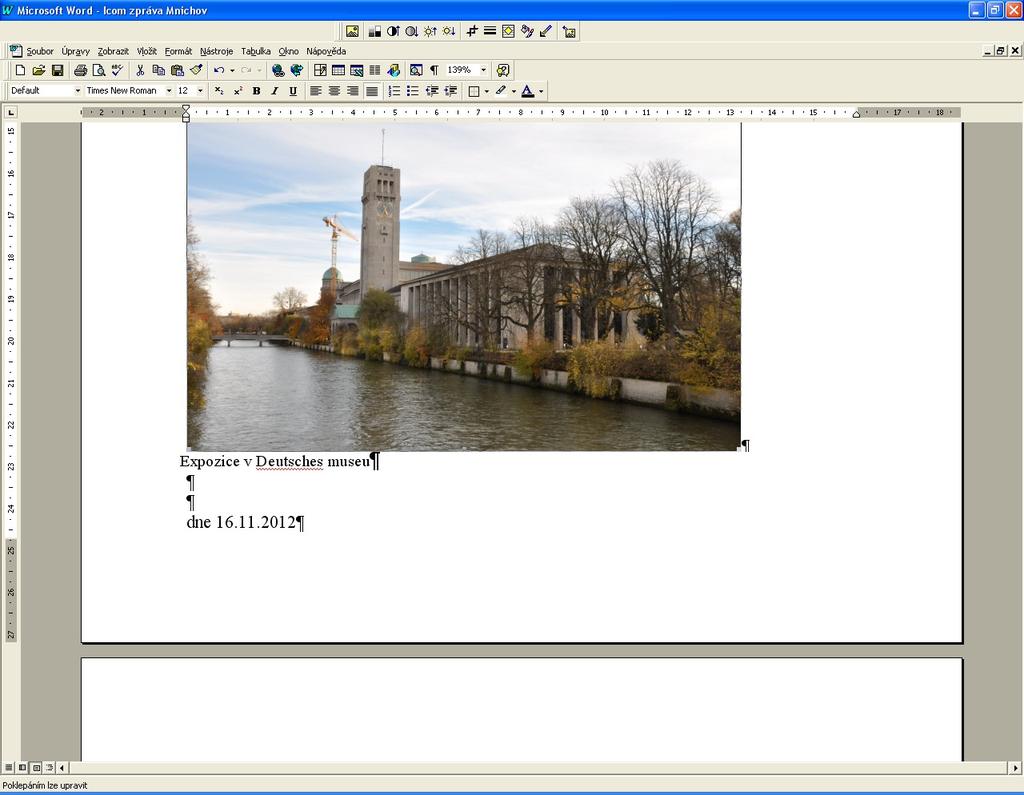This screenshot has width=1024, height=795.
Task: Toggle Italic formatting
Action: click(x=275, y=91)
